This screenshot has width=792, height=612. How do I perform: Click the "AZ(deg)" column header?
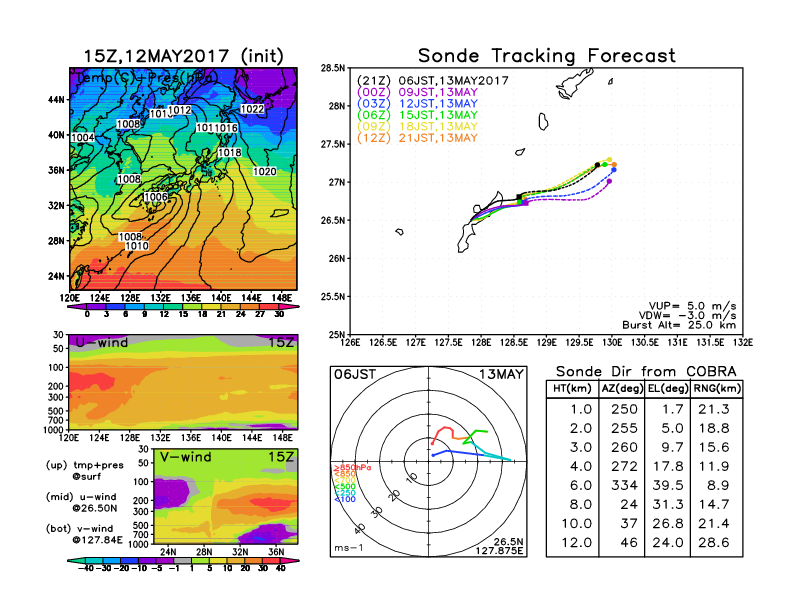click(x=622, y=389)
